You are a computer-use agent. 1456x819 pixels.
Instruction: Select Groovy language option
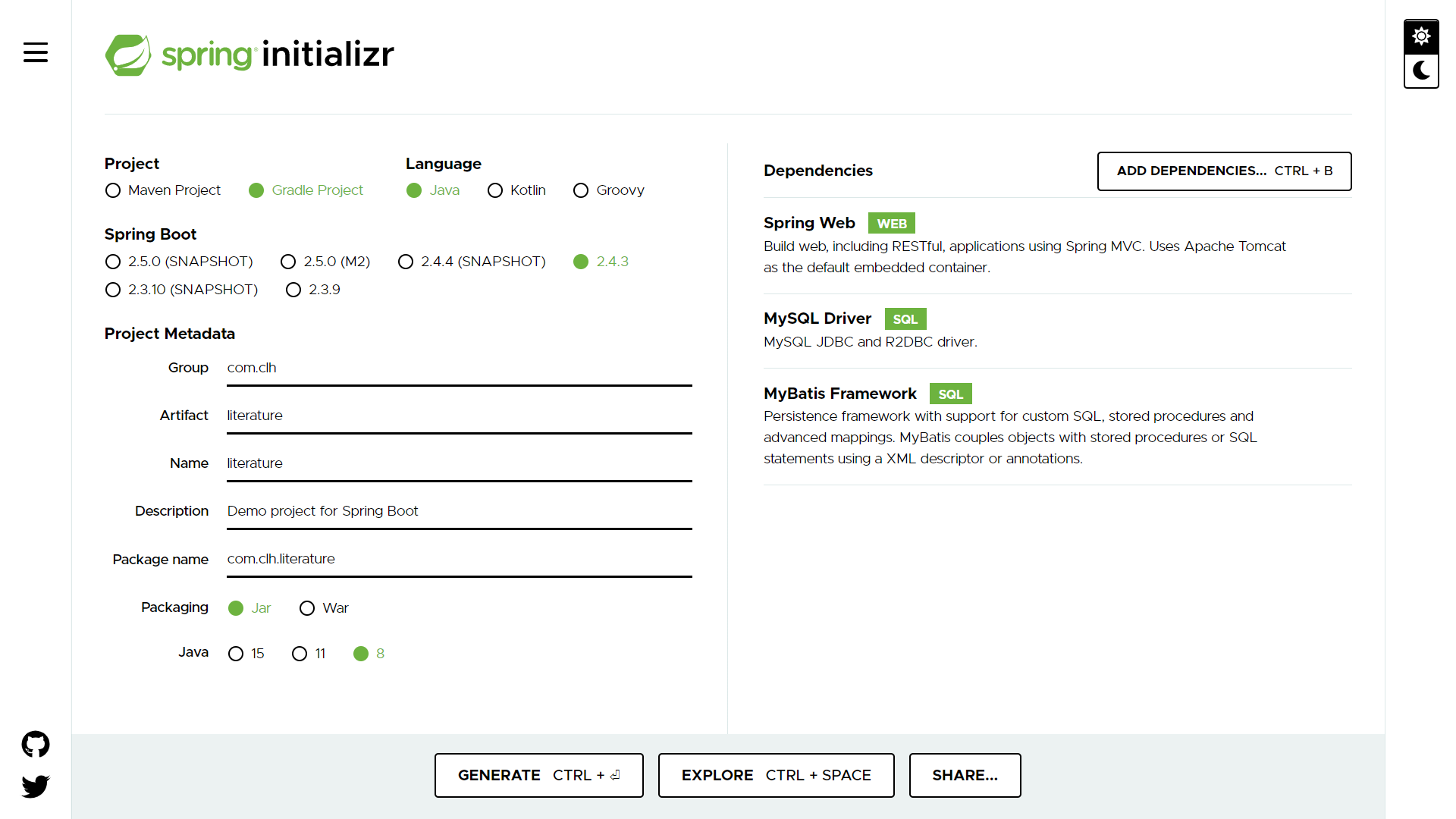581,190
